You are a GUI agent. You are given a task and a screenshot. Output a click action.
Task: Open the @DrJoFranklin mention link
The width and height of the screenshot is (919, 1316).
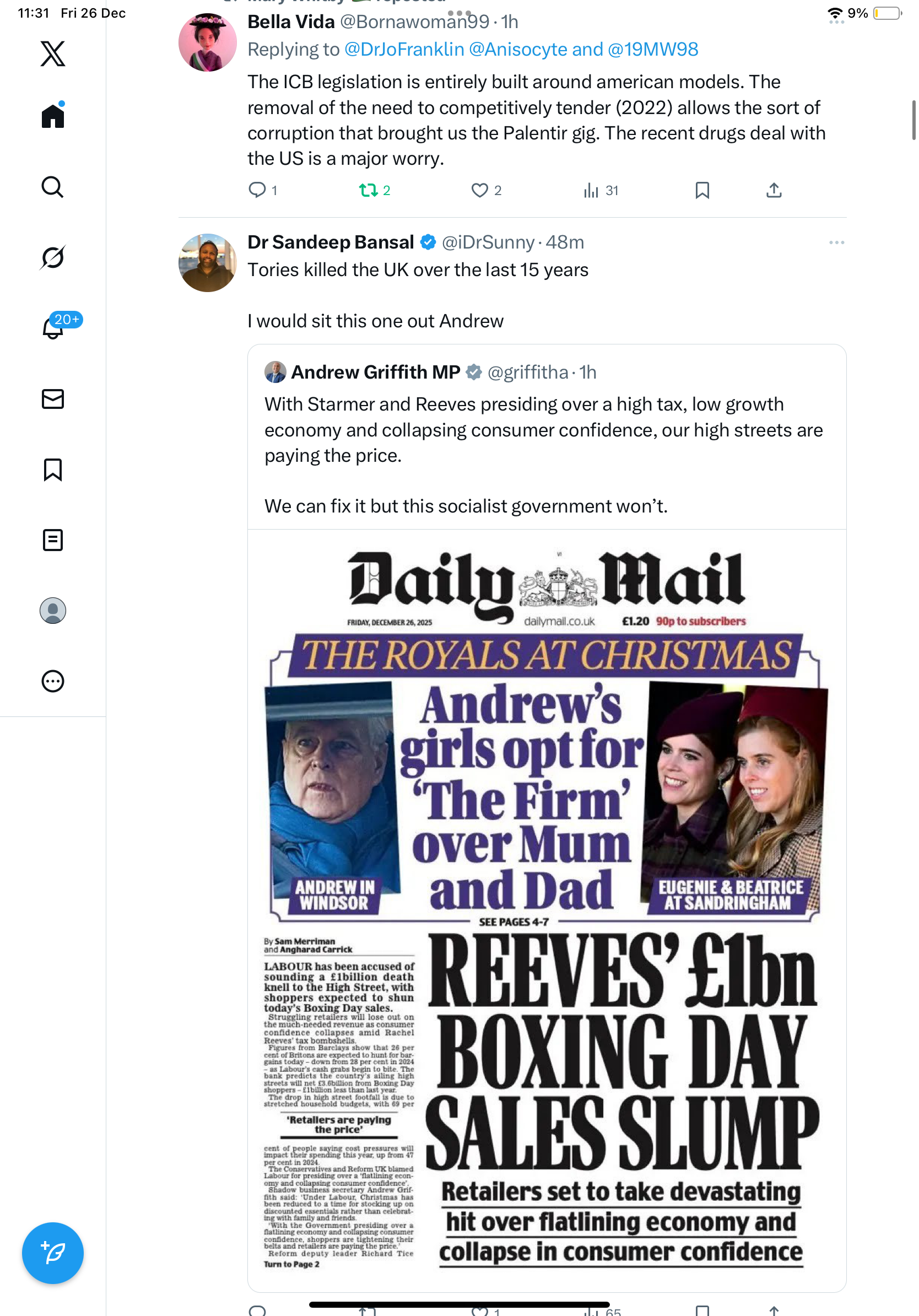pos(404,49)
